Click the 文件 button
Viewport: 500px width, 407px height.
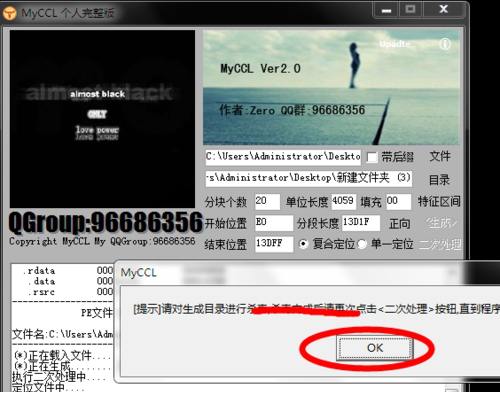coord(440,156)
